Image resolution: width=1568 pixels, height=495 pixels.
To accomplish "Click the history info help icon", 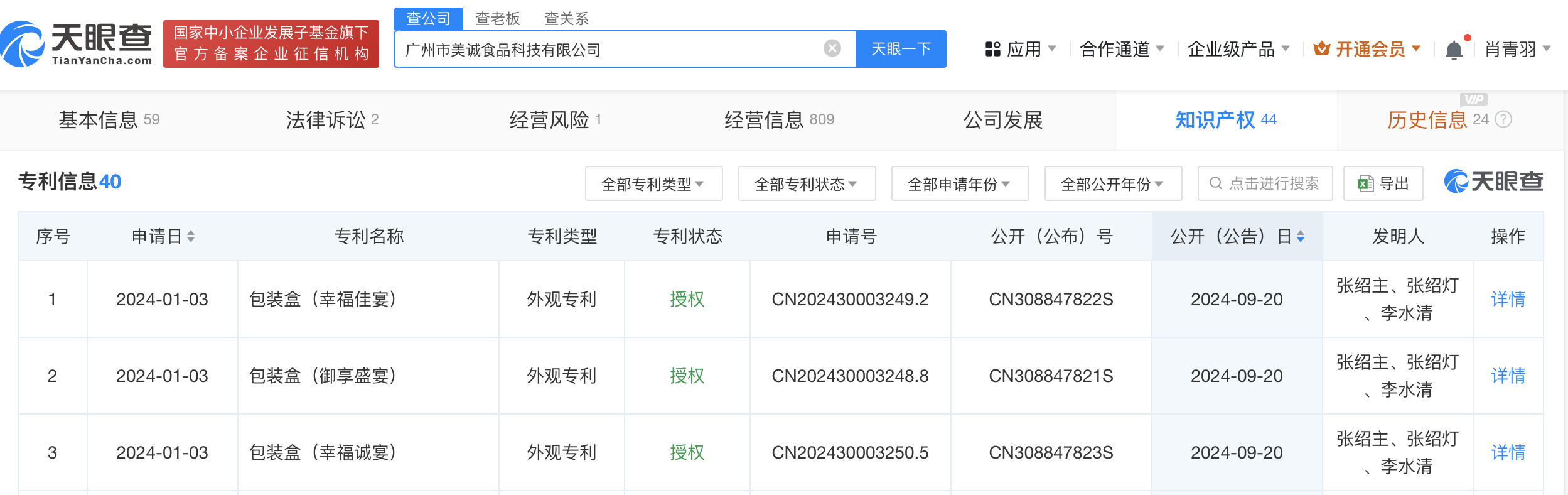I will click(1503, 119).
